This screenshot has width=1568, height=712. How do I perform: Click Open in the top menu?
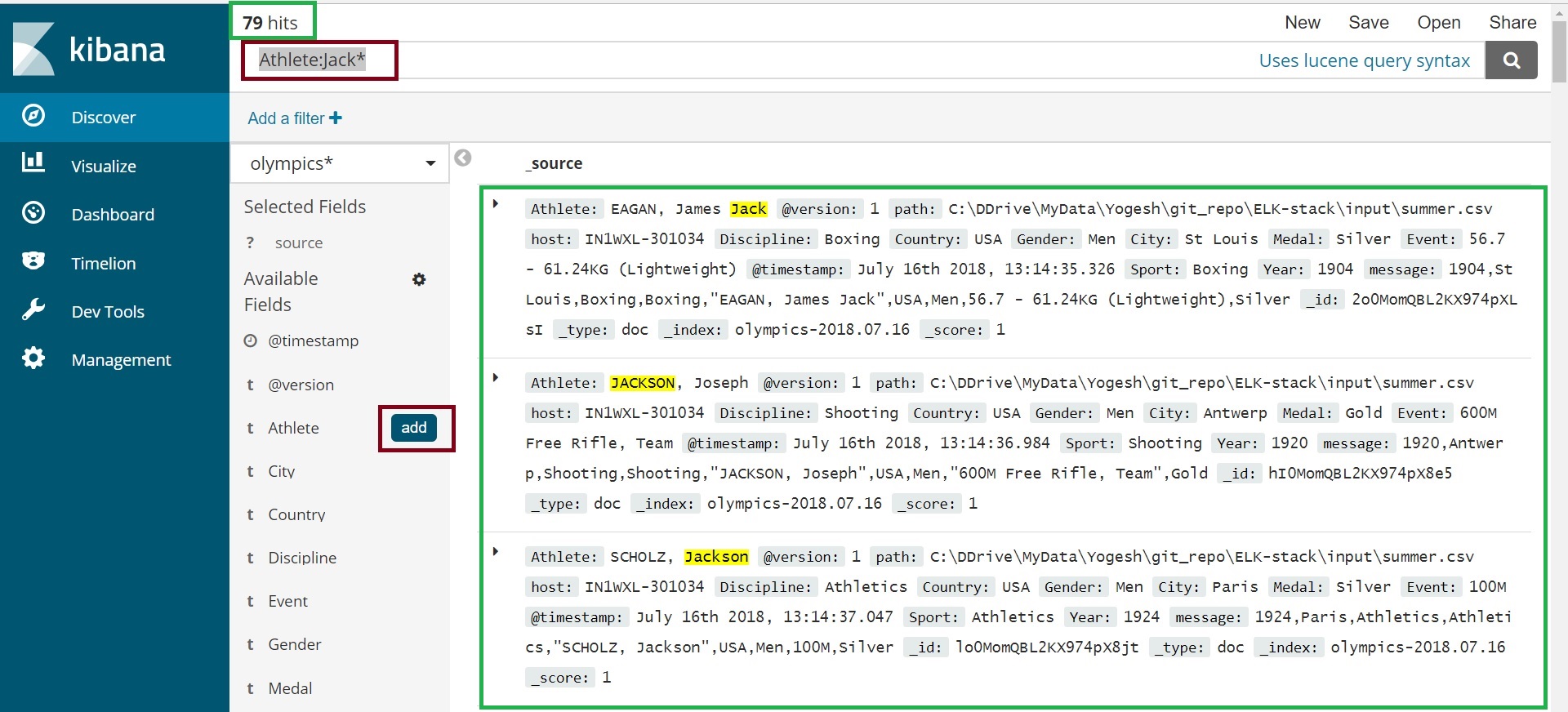coord(1439,23)
